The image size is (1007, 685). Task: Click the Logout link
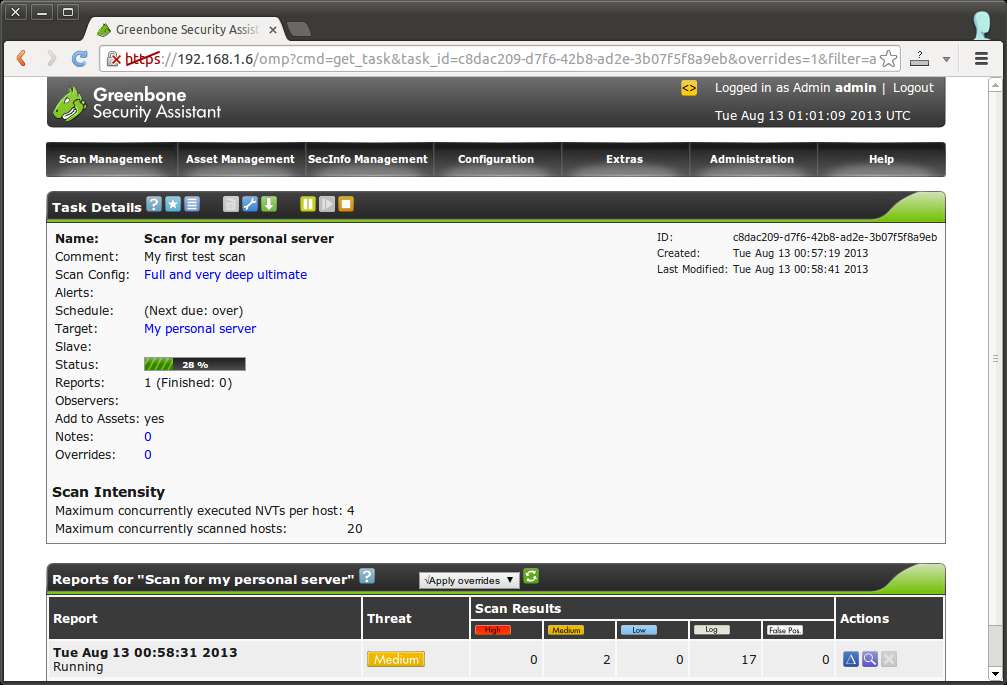(x=913, y=88)
